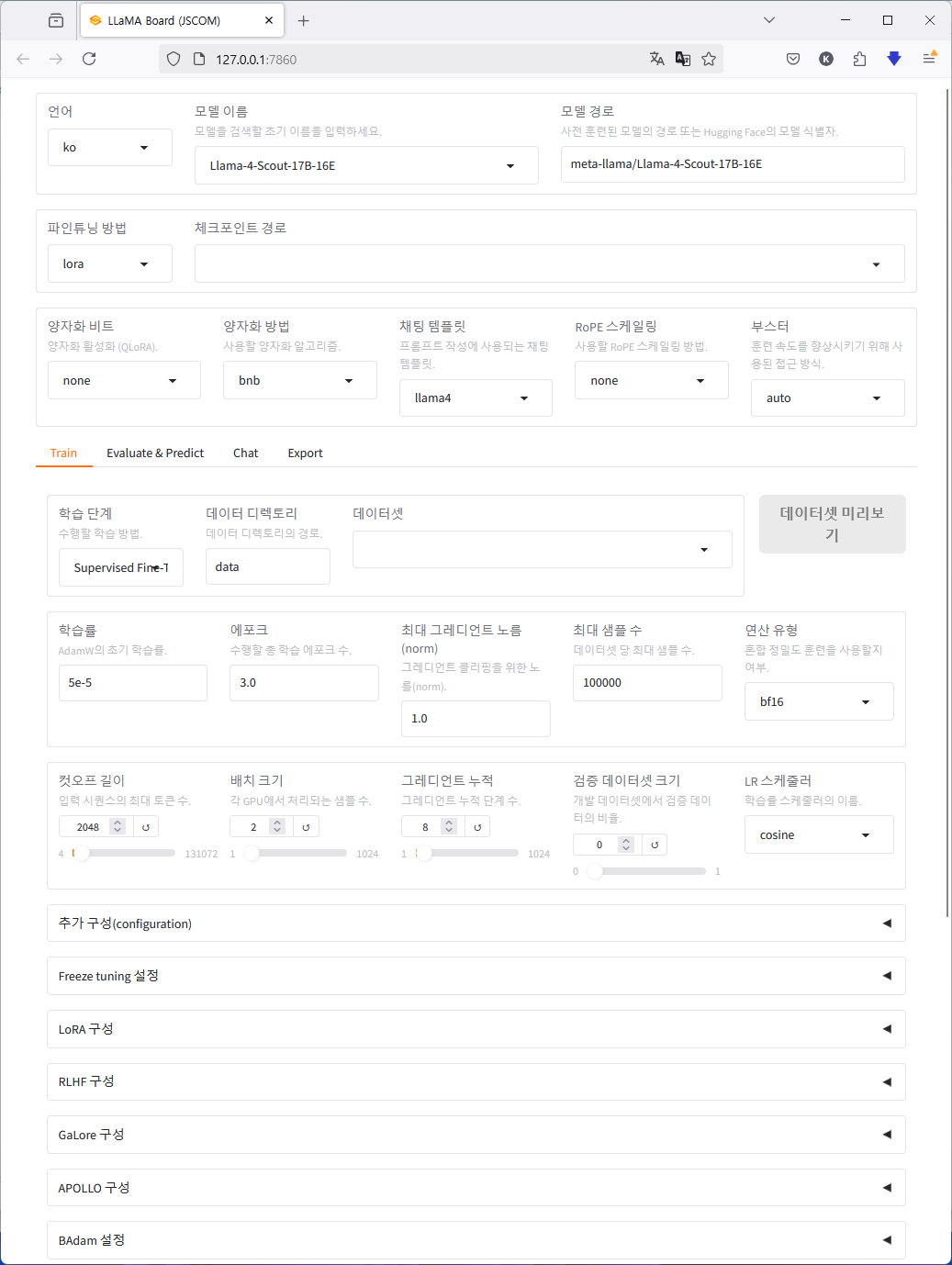The width and height of the screenshot is (952, 1265).
Task: Open the extensions puzzle icon
Action: (859, 59)
